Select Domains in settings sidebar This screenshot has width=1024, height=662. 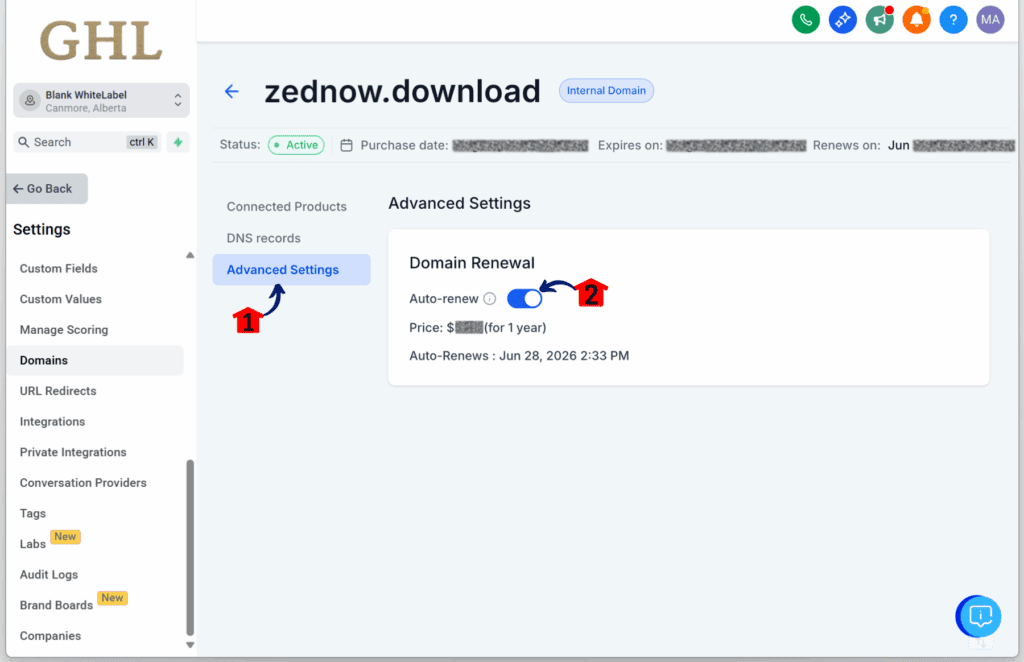(x=95, y=360)
